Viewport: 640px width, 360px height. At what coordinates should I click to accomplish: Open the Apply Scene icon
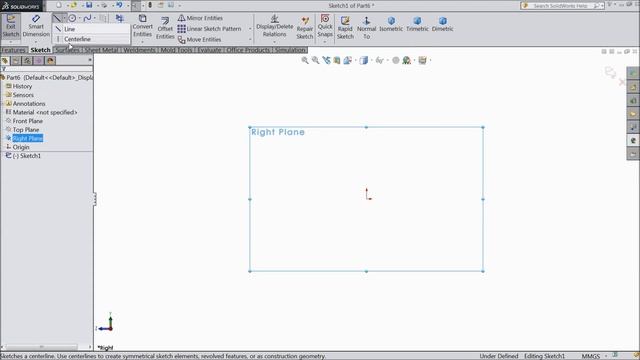click(x=407, y=60)
